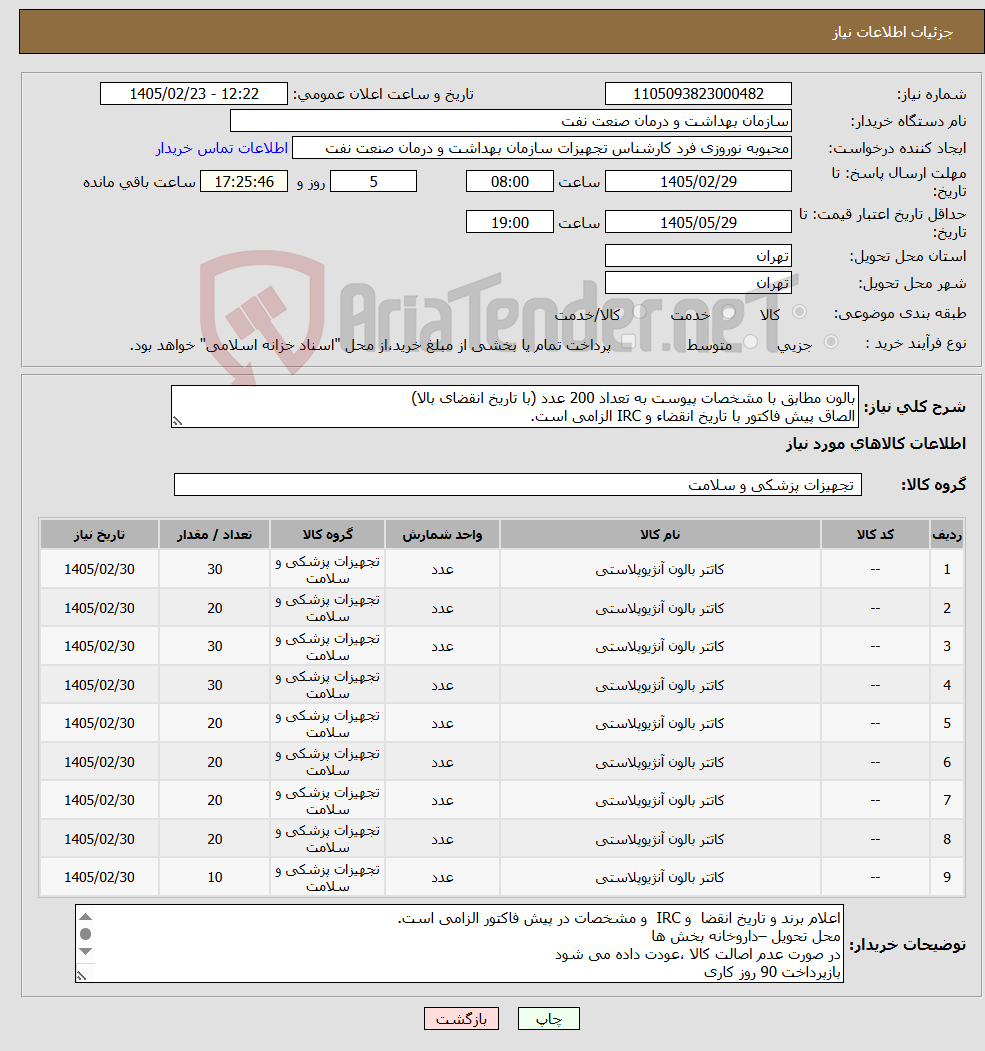Viewport: 985px width, 1051px height.
Task: Click quantity 20 in row 2
Action: pos(214,609)
